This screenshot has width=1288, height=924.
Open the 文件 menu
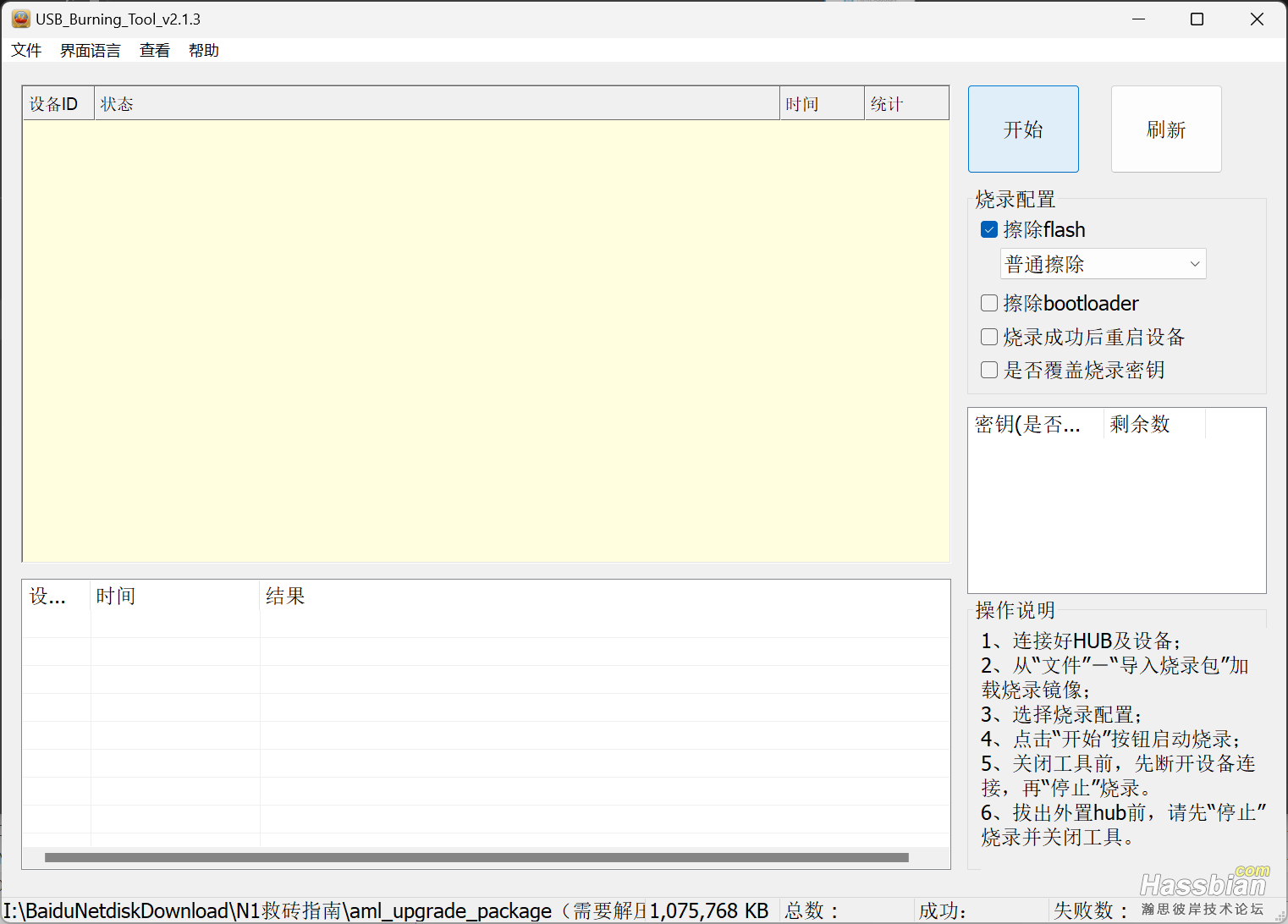(x=26, y=50)
